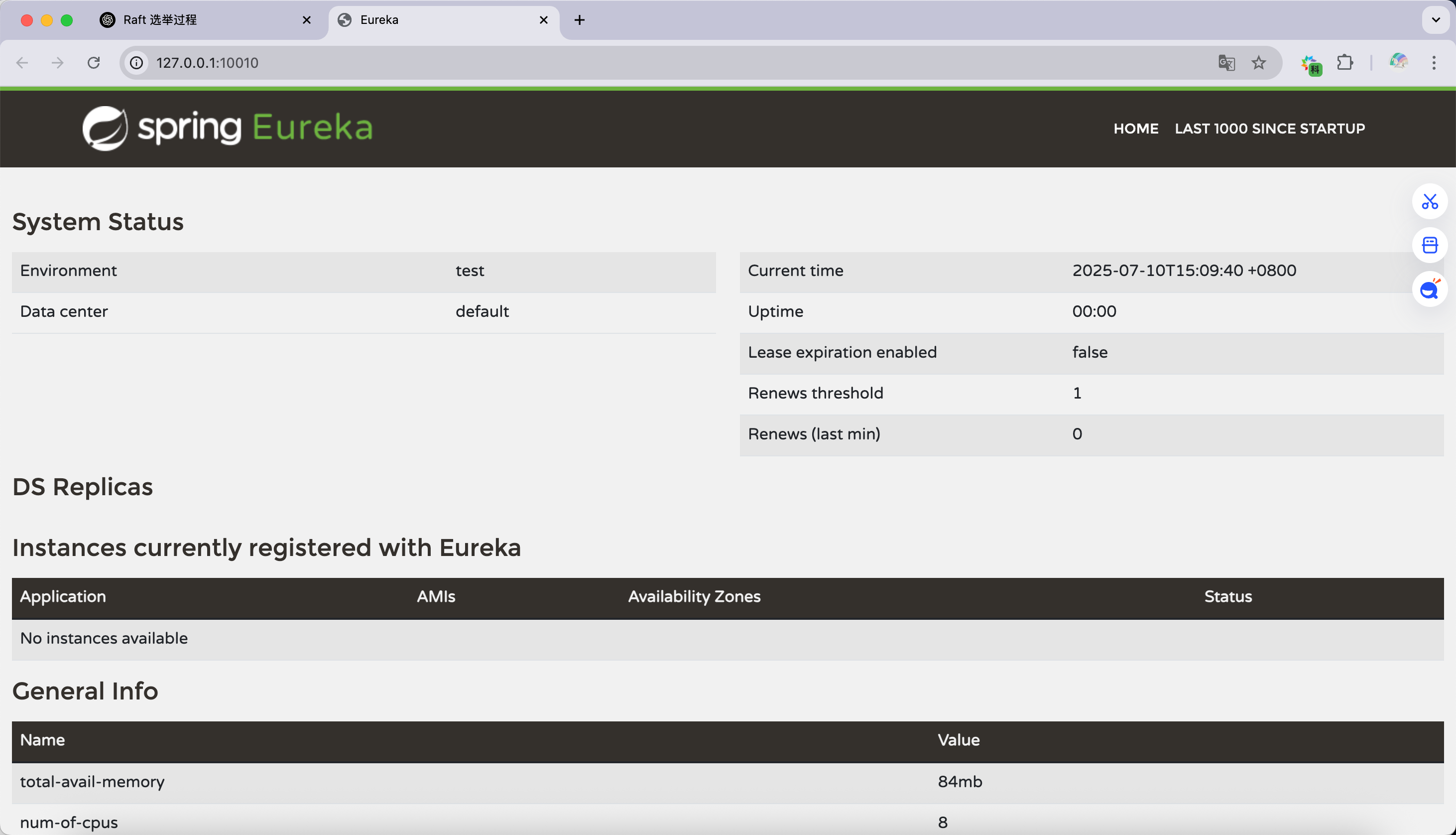Viewport: 1456px width, 835px height.
Task: Click the Environment label cell
Action: (68, 271)
